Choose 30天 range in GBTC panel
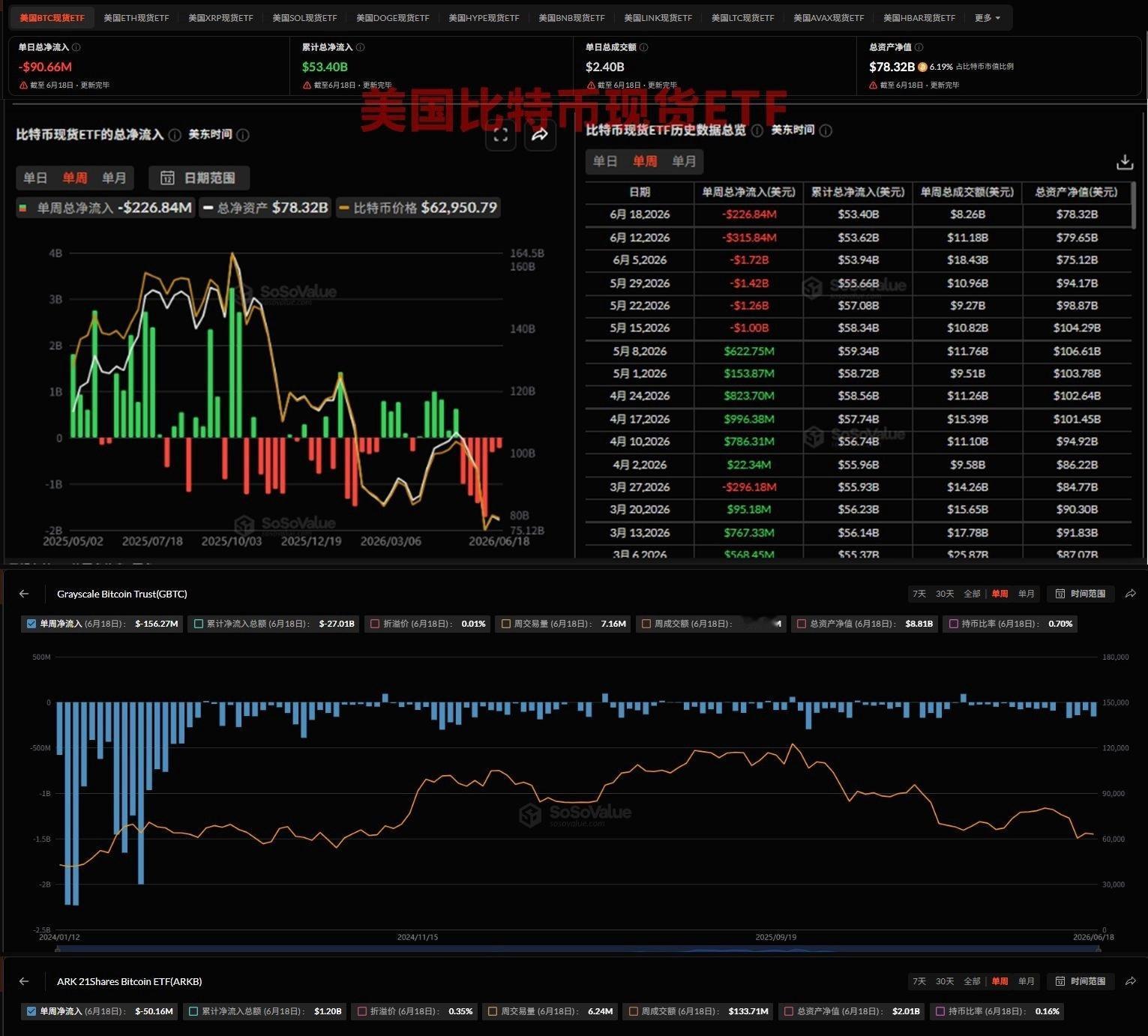 pyautogui.click(x=945, y=594)
